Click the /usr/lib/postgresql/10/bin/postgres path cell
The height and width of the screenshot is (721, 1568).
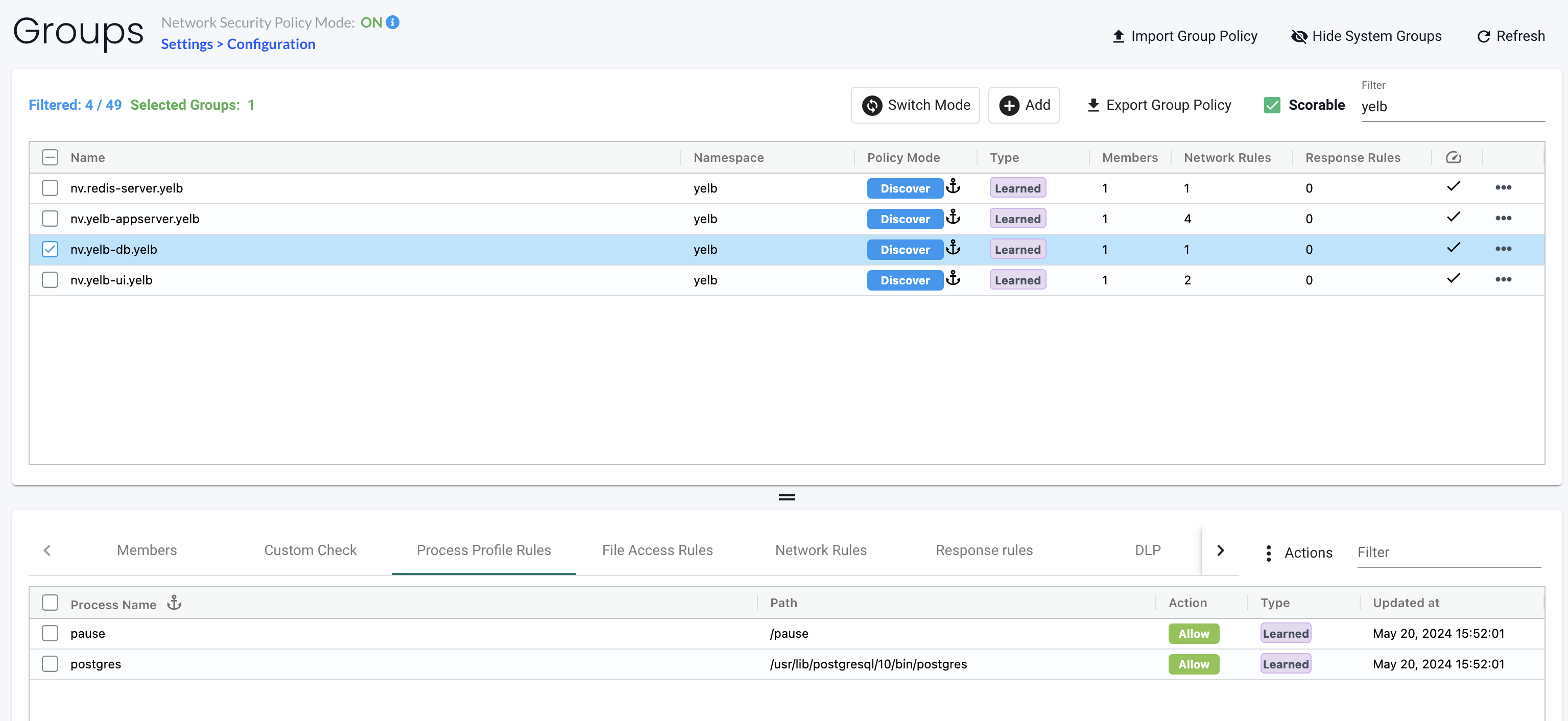tap(868, 664)
